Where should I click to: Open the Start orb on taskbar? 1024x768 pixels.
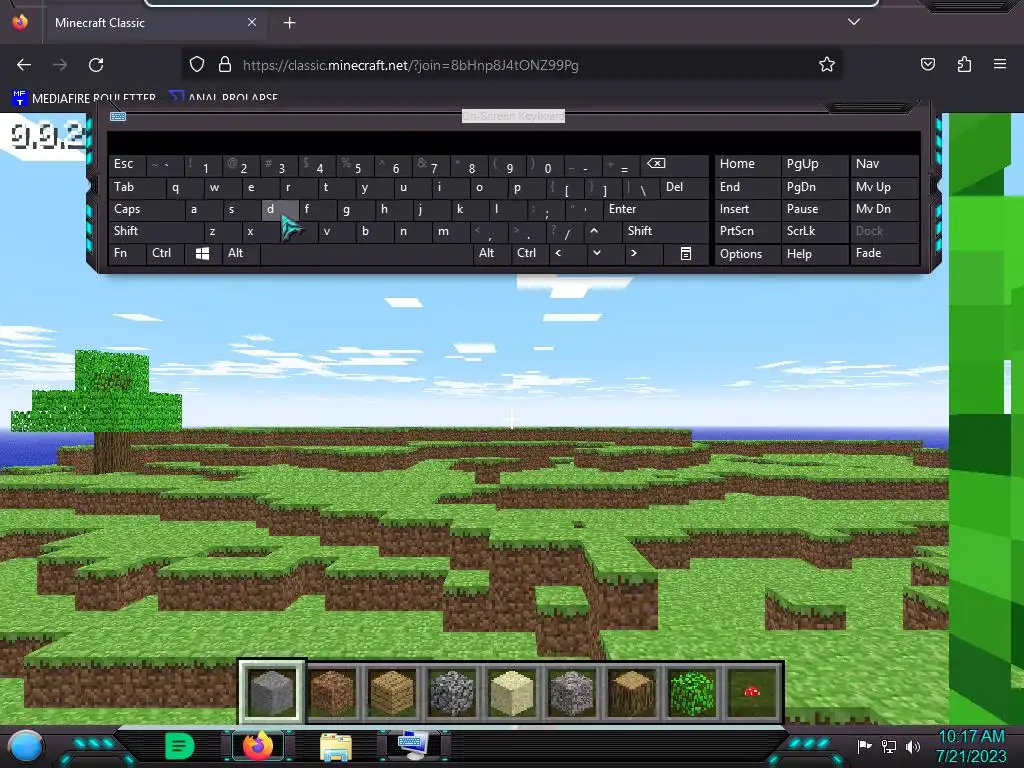tap(26, 746)
